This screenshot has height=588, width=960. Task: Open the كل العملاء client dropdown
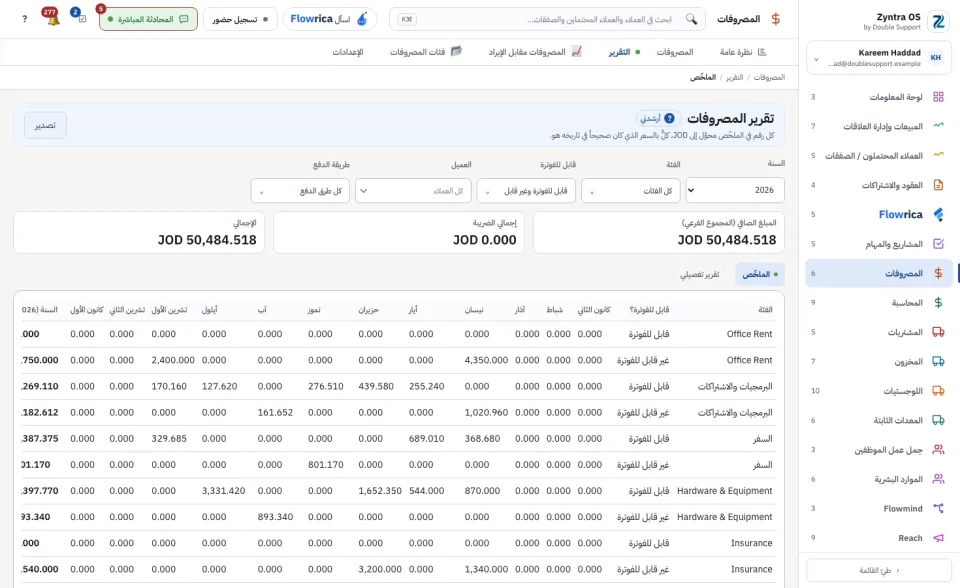point(413,190)
